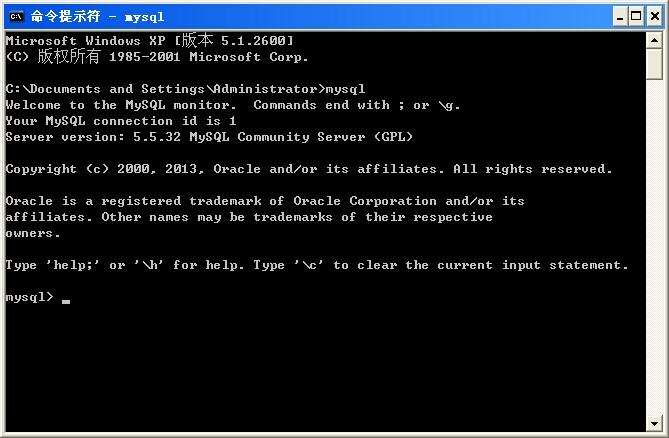Click the "Microsoft Windows XP" version line

tap(150, 41)
